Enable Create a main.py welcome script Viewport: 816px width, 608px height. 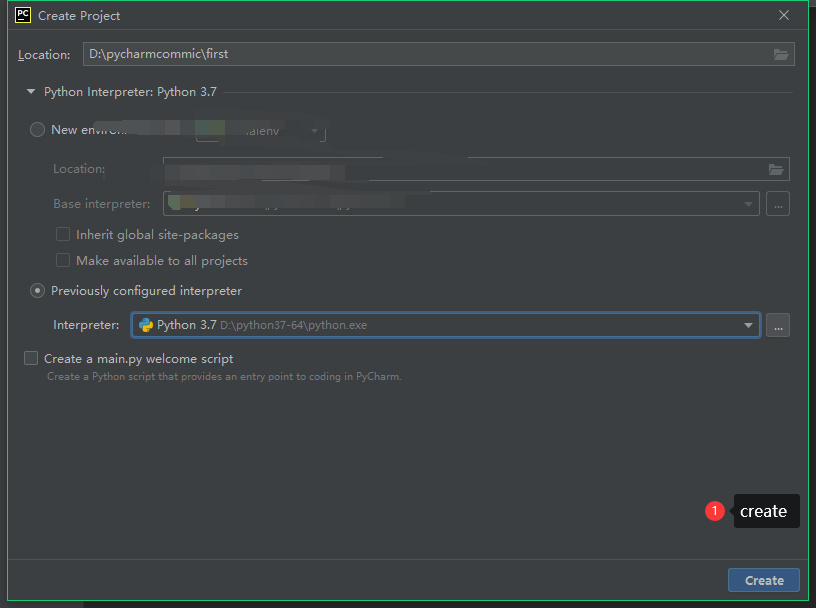[x=31, y=358]
